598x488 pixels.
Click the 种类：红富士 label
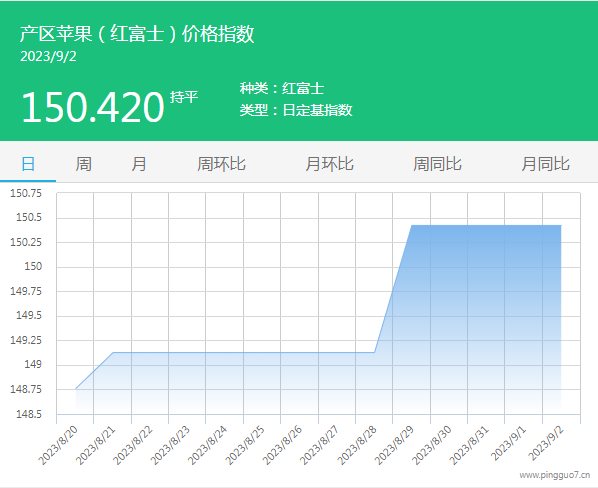pyautogui.click(x=282, y=88)
